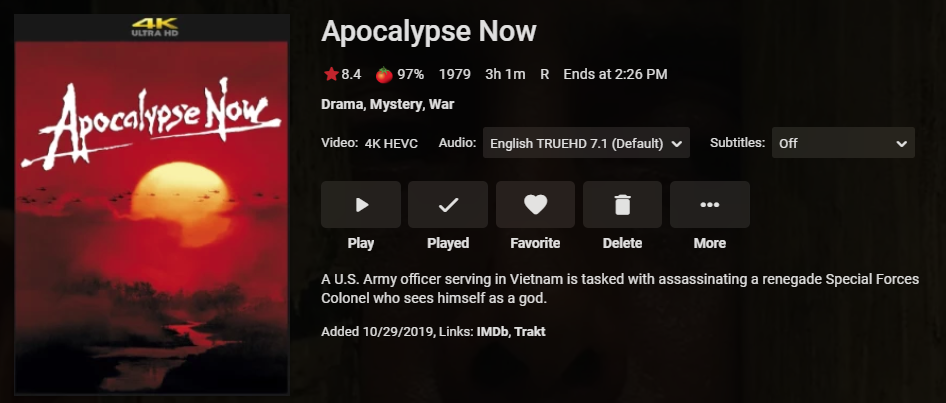Open the Mystery genre link
Screen dimensions: 946x403
(x=398, y=104)
